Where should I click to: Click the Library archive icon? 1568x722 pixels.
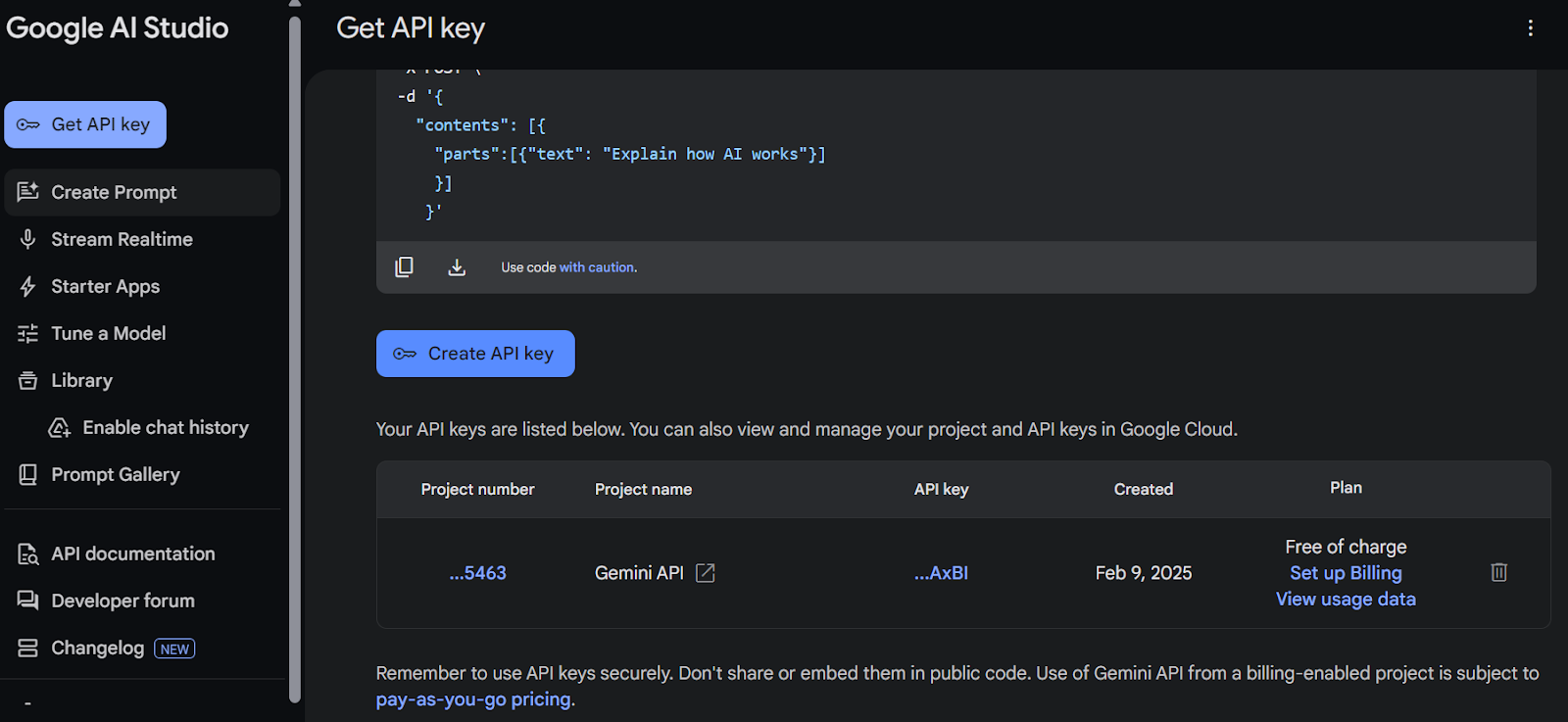[x=27, y=380]
